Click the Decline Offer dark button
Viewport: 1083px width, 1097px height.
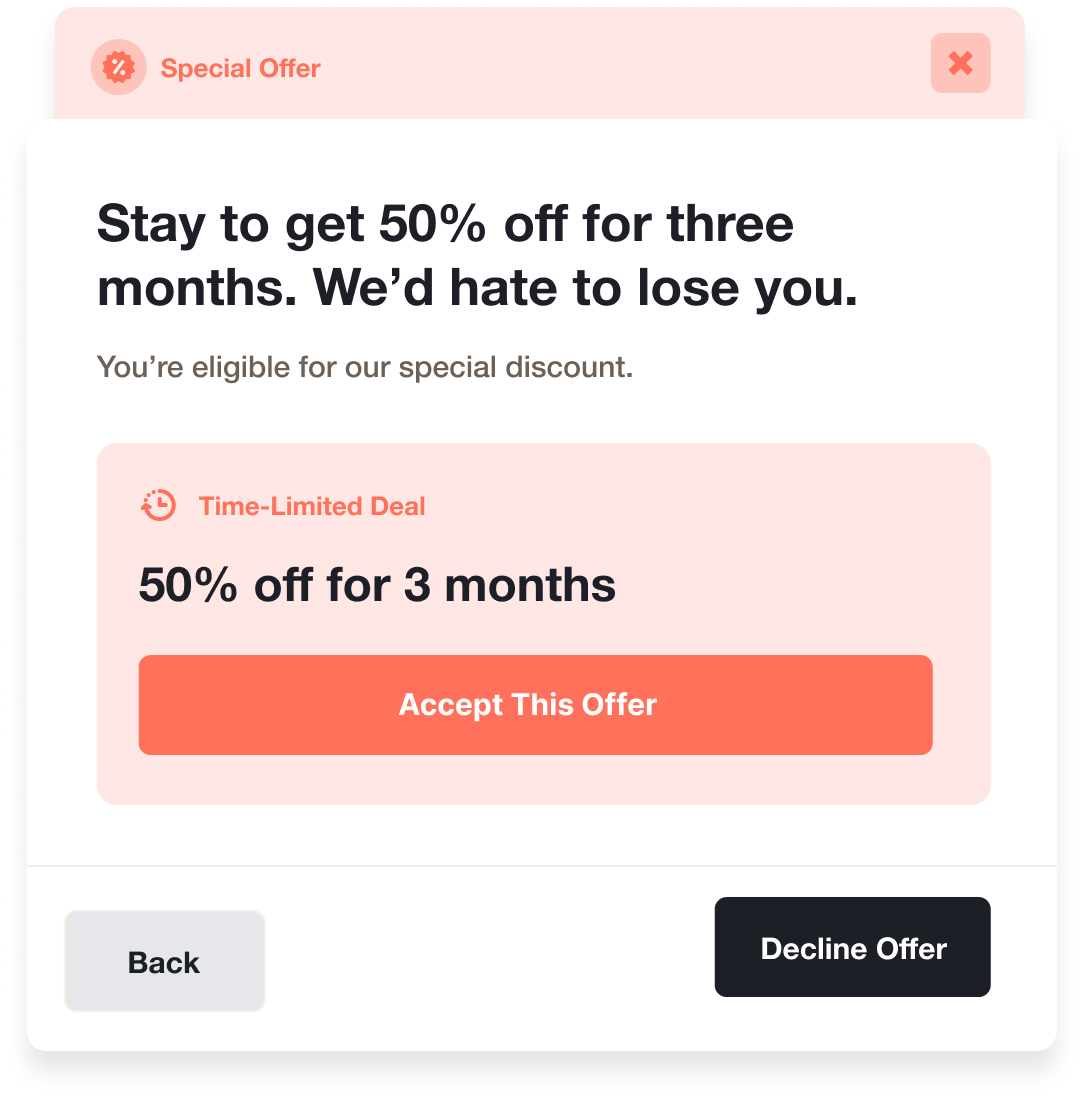pos(852,947)
